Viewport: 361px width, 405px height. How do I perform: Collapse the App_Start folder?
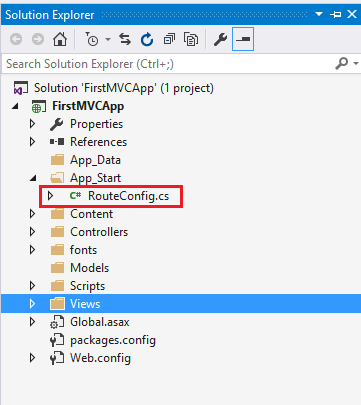click(33, 178)
